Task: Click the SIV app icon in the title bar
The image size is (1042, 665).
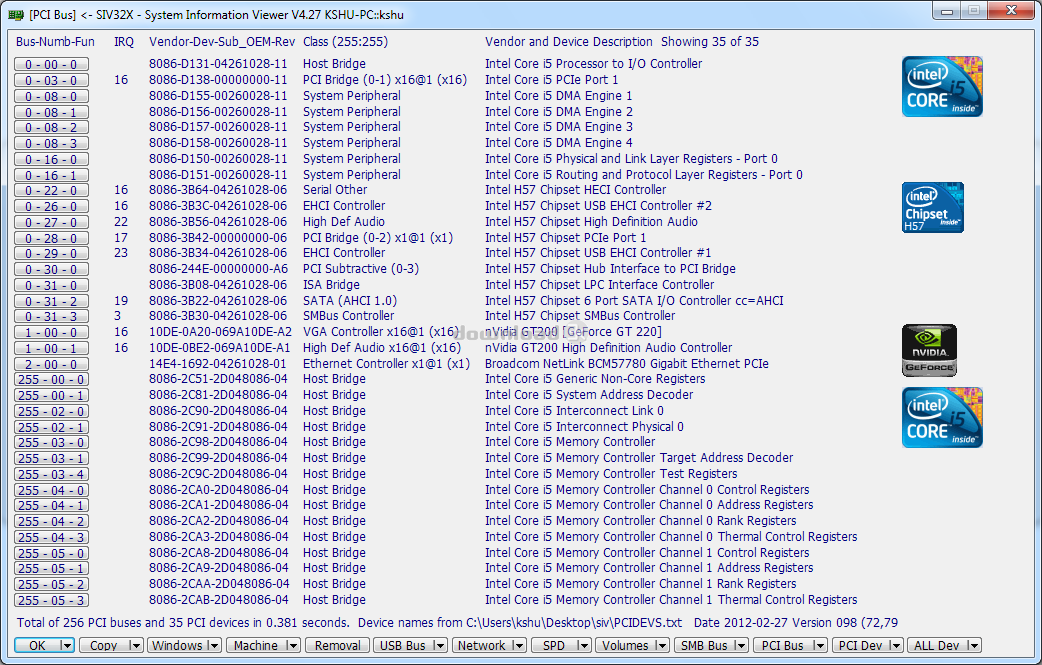Action: (16, 15)
